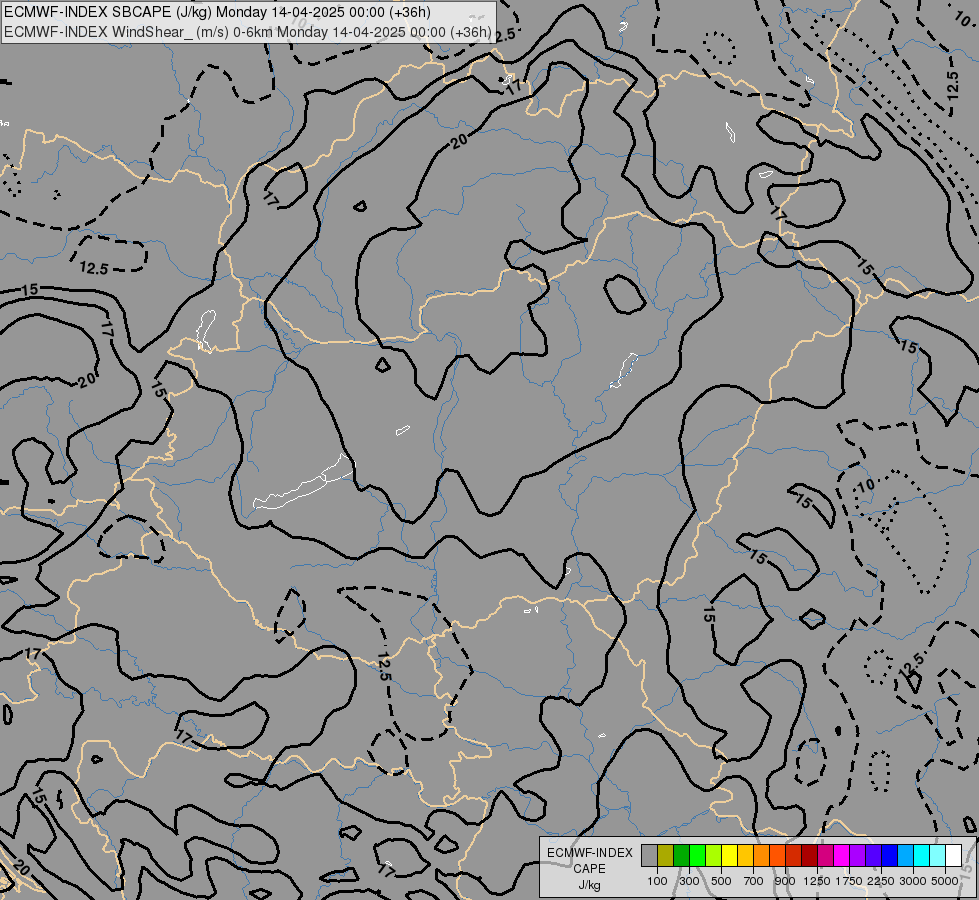Click the dark red legend swatch
Image resolution: width=979 pixels, height=900 pixels.
[x=810, y=855]
